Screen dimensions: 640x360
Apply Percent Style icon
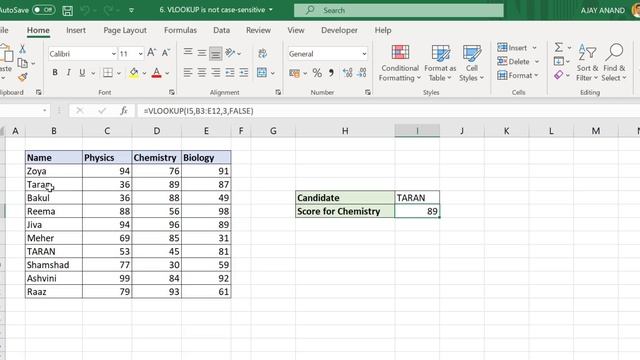[317, 73]
